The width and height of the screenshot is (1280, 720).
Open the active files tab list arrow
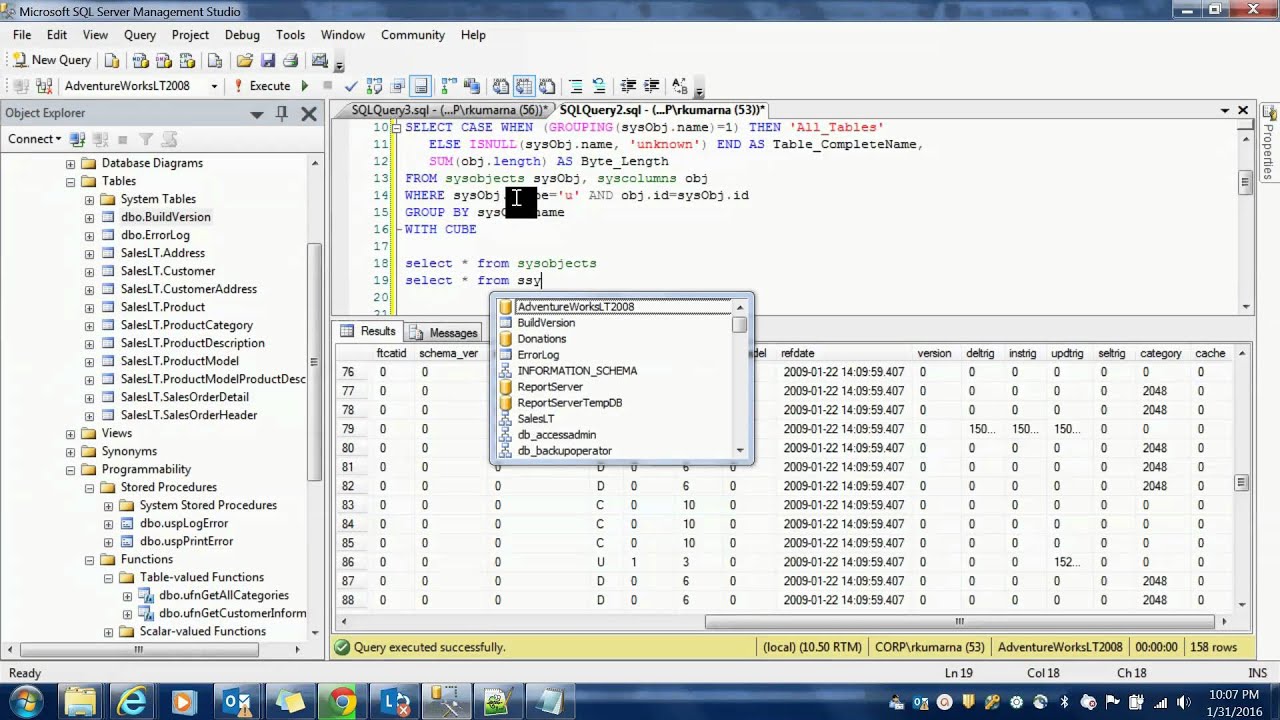(1225, 110)
